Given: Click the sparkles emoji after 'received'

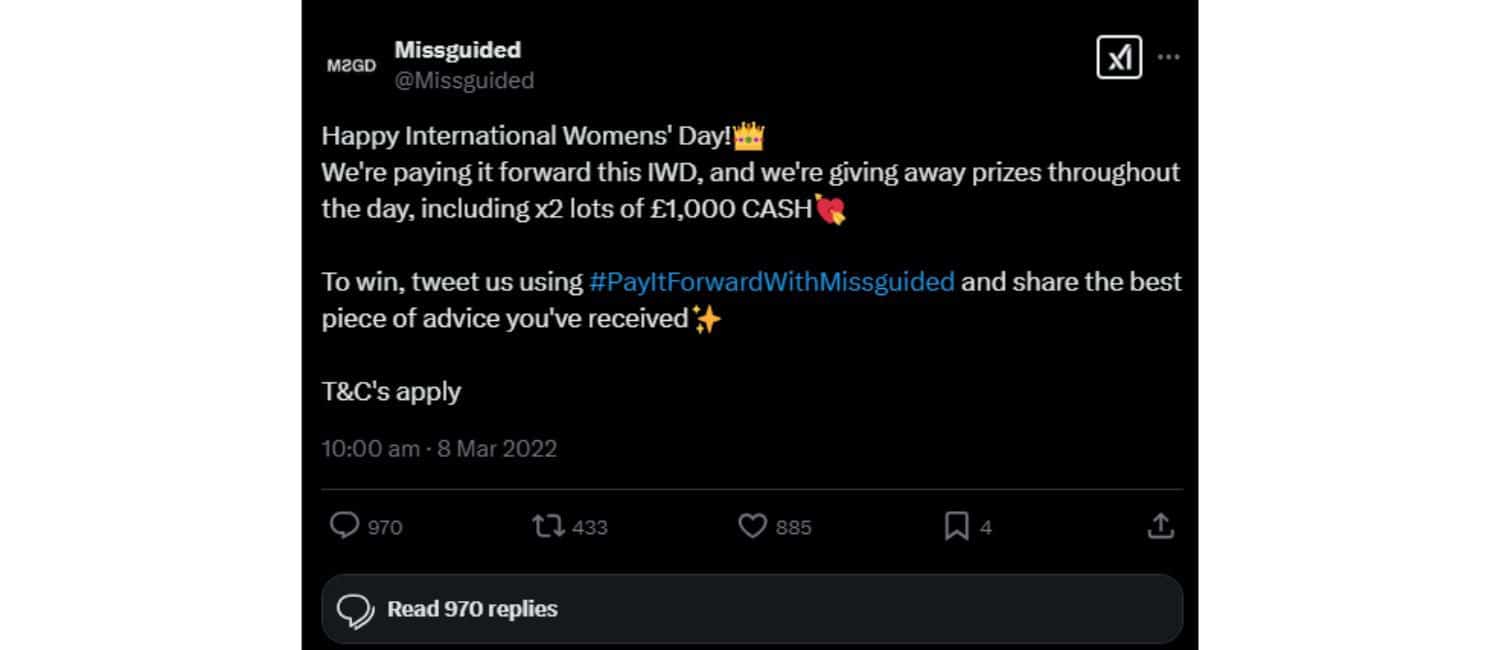Looking at the screenshot, I should (706, 320).
